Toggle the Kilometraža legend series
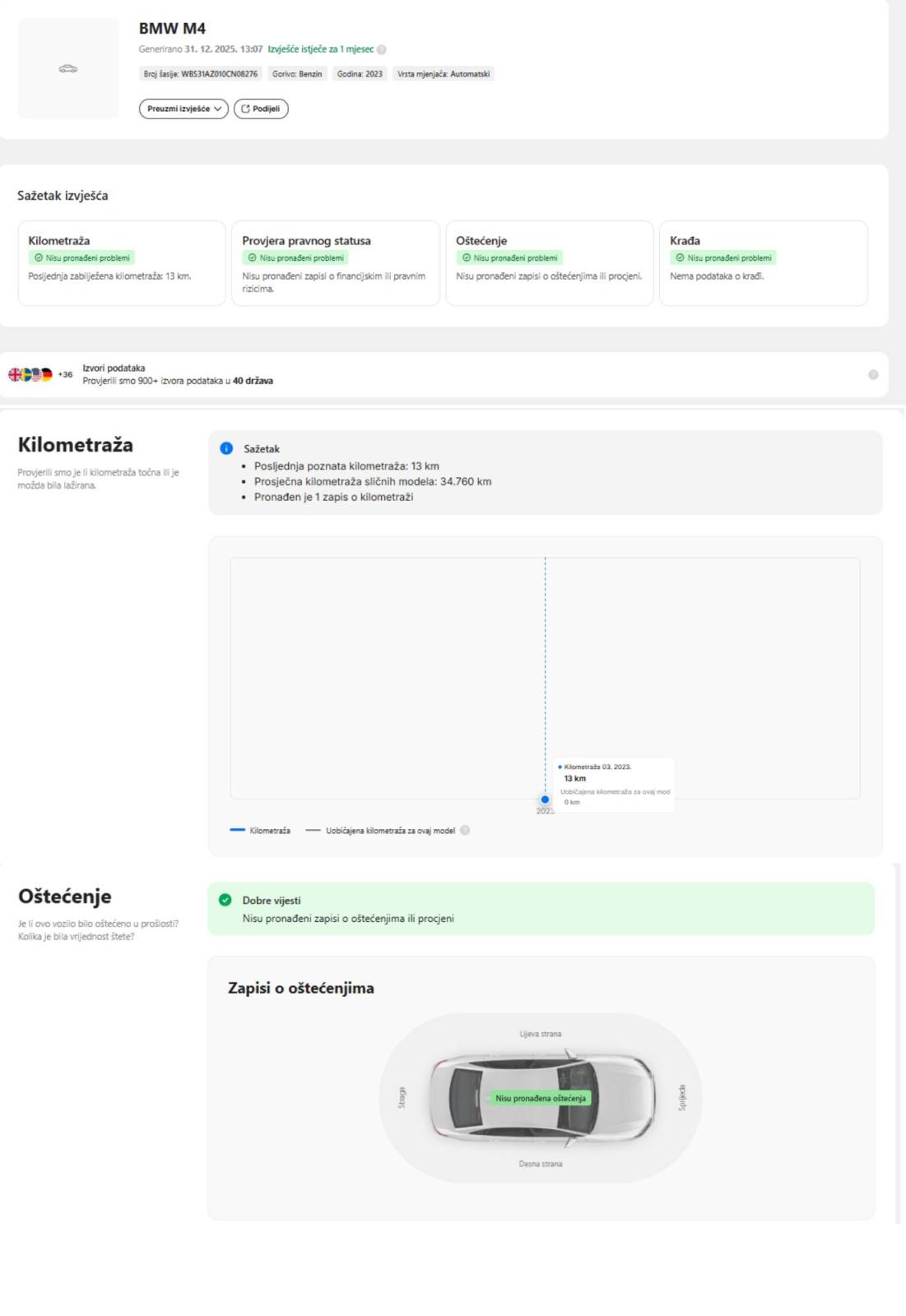906x1316 pixels. (261, 831)
